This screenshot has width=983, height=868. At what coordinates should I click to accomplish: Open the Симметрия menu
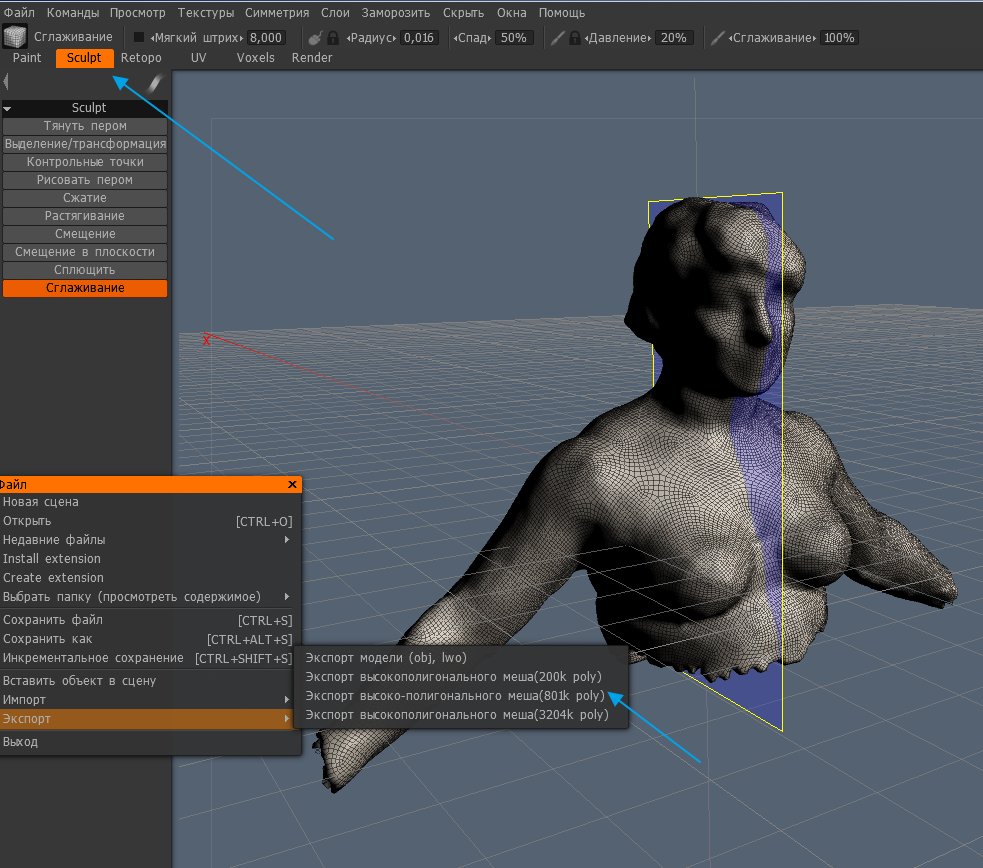click(277, 13)
